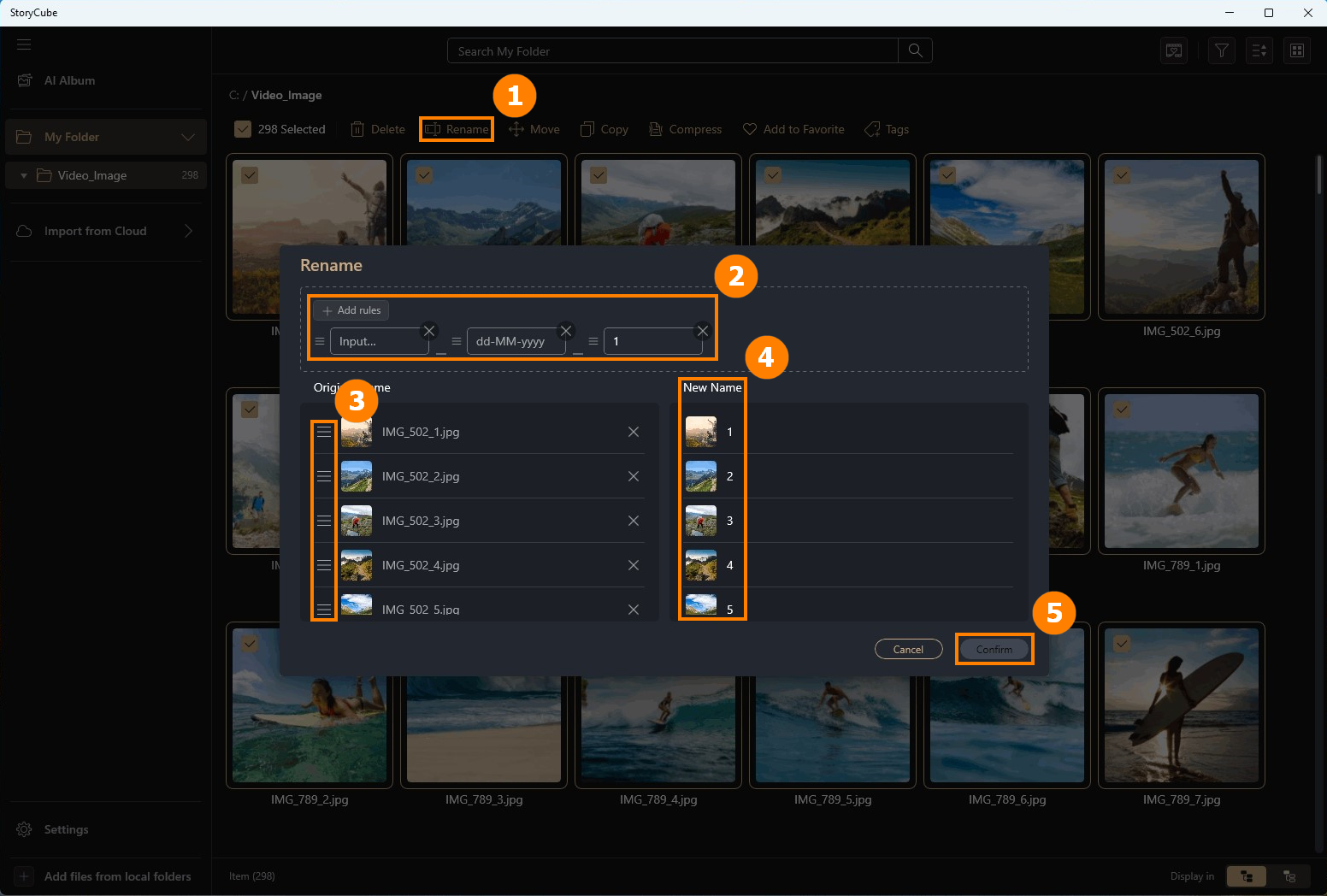The width and height of the screenshot is (1327, 896).
Task: Click the Input... rule text field
Action: pos(379,341)
